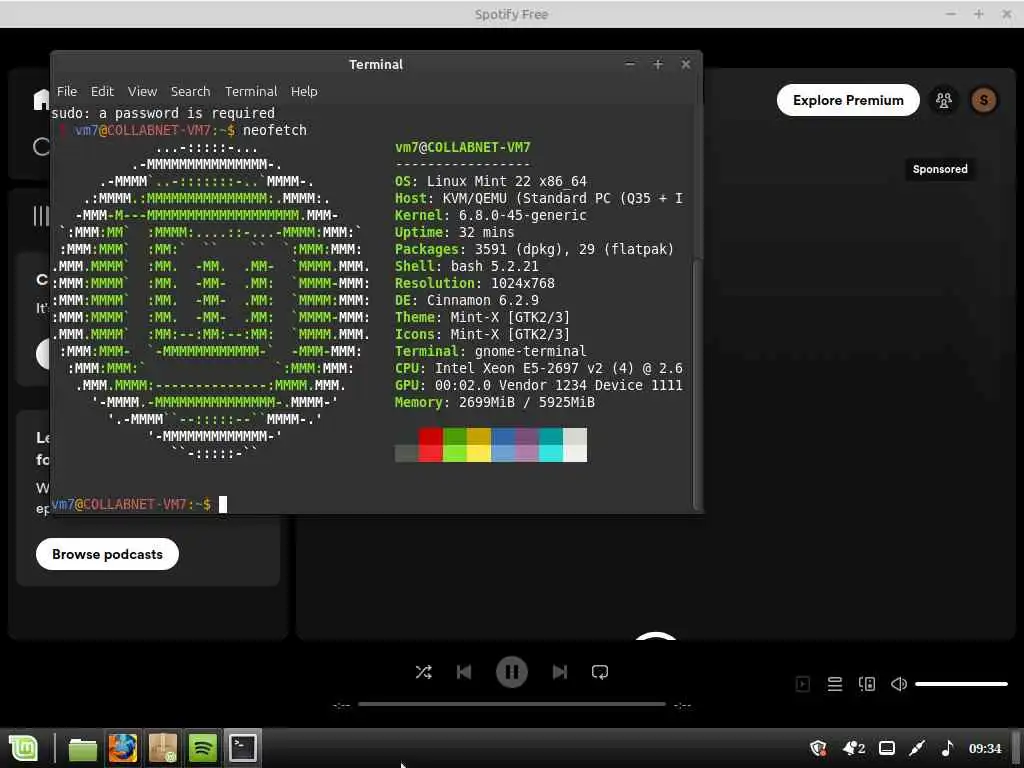
Task: Open Files manager from the panel
Action: [x=82, y=748]
